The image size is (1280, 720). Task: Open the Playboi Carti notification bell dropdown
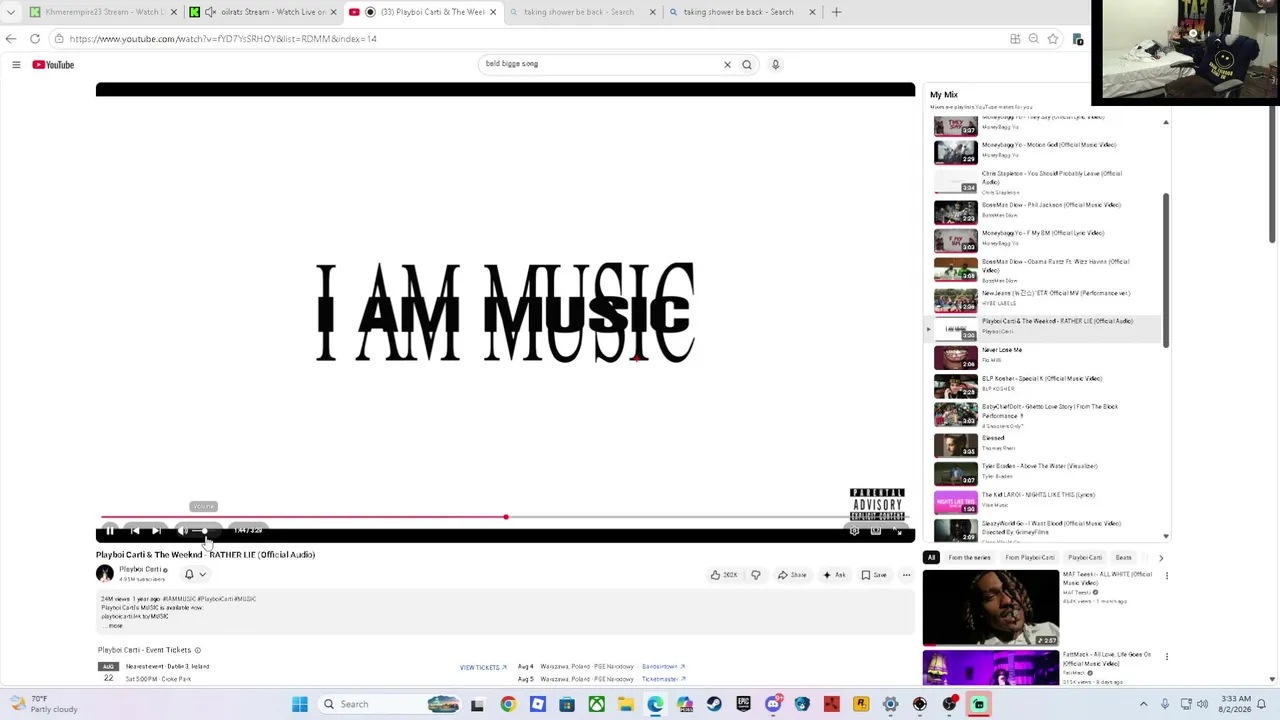coord(195,574)
